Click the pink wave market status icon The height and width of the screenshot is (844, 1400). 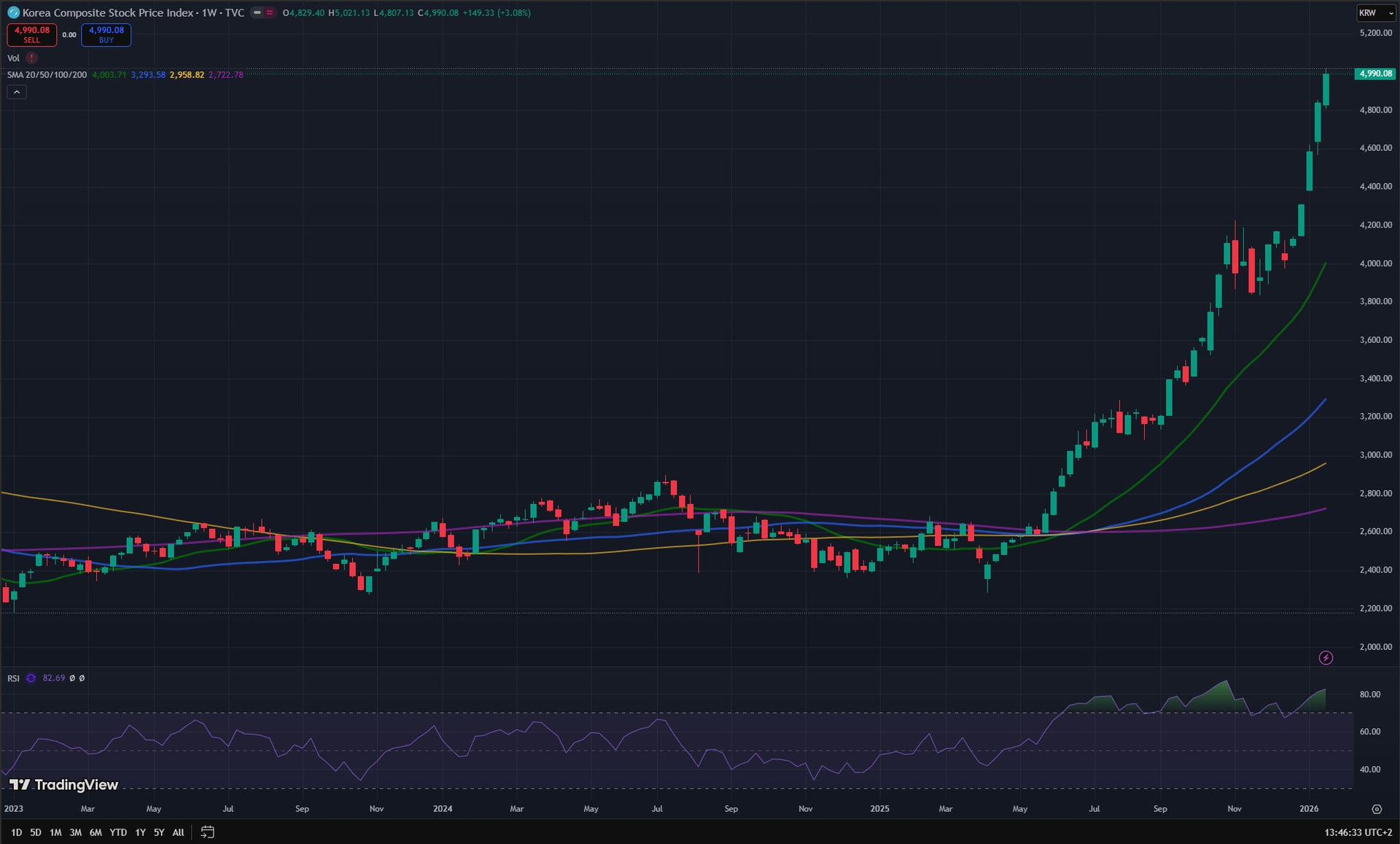270,12
